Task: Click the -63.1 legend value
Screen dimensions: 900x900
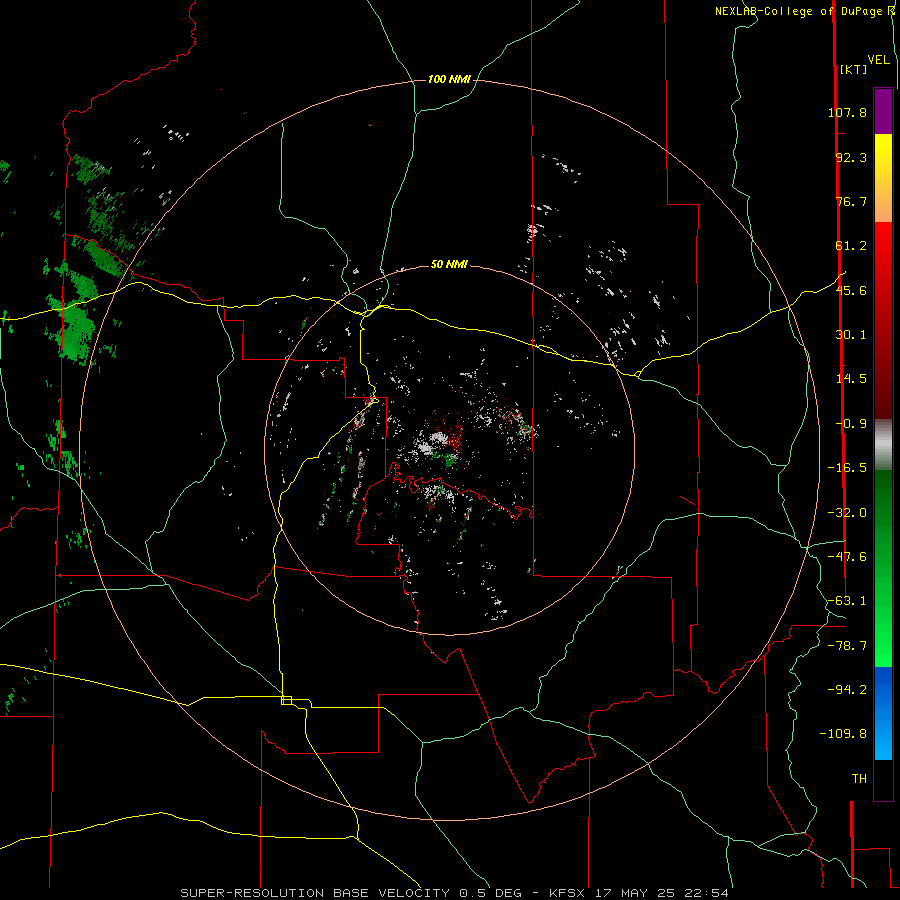Action: (847, 601)
